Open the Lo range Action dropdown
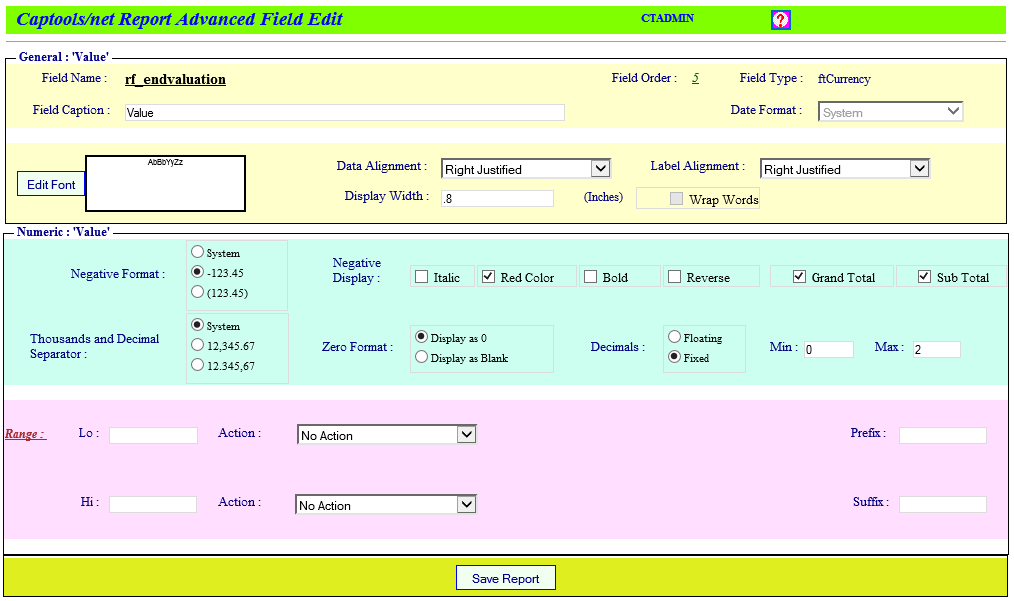 [467, 434]
